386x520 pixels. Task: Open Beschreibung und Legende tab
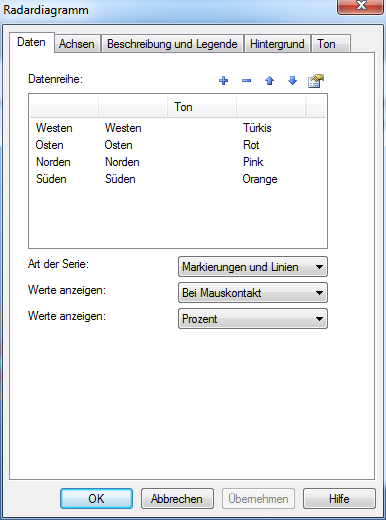[x=172, y=44]
